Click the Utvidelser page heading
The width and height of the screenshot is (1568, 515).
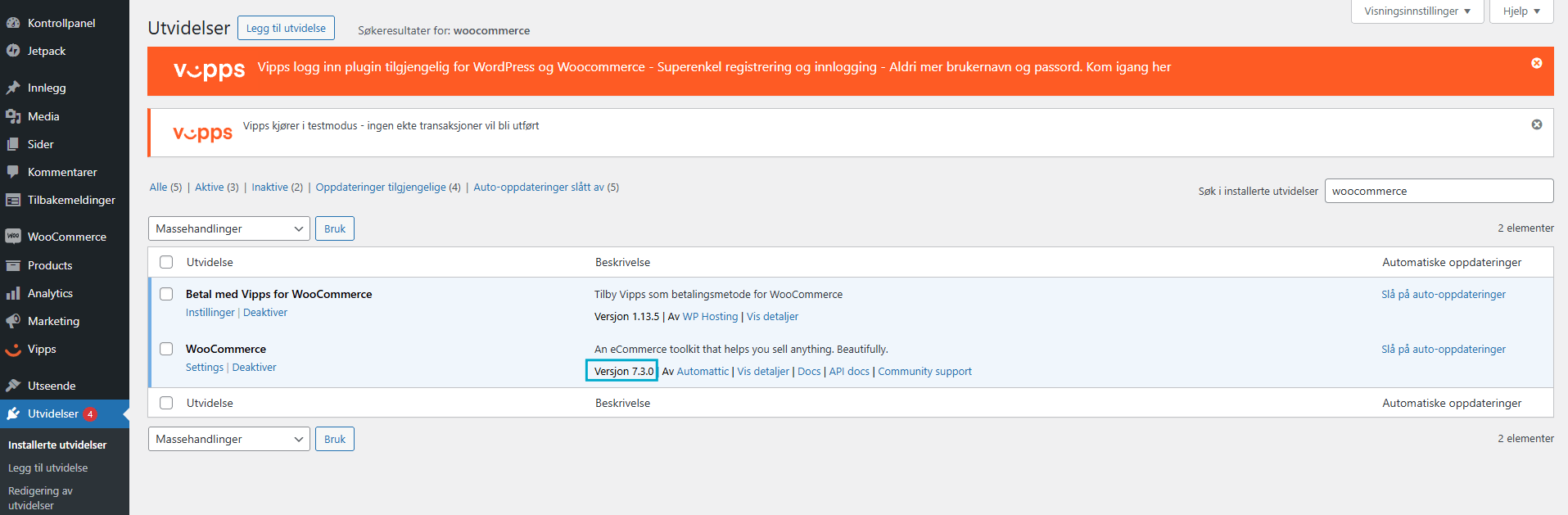coord(189,28)
